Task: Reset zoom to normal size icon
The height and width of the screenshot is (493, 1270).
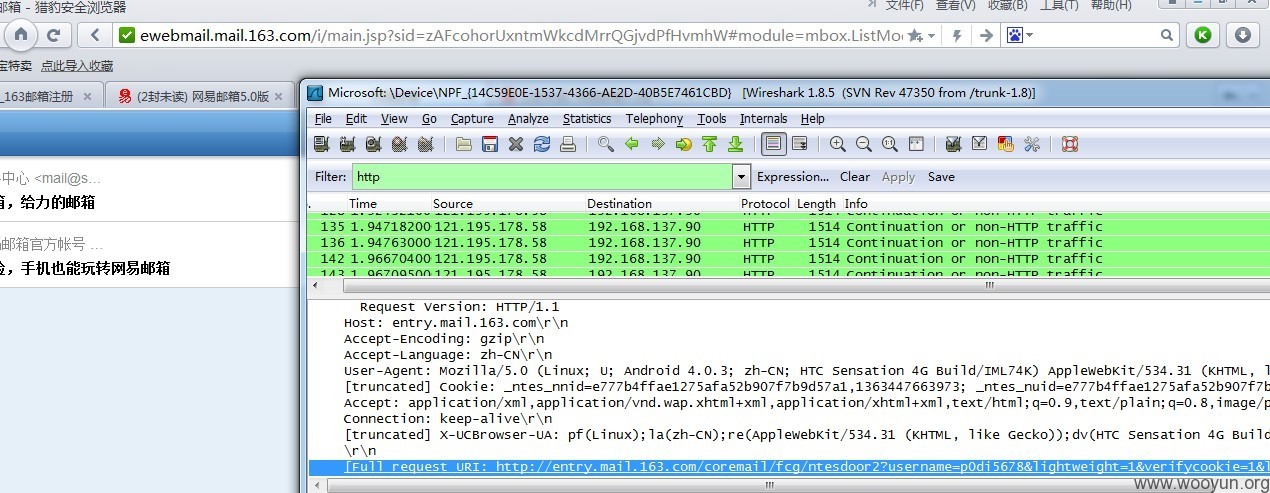Action: 890,144
